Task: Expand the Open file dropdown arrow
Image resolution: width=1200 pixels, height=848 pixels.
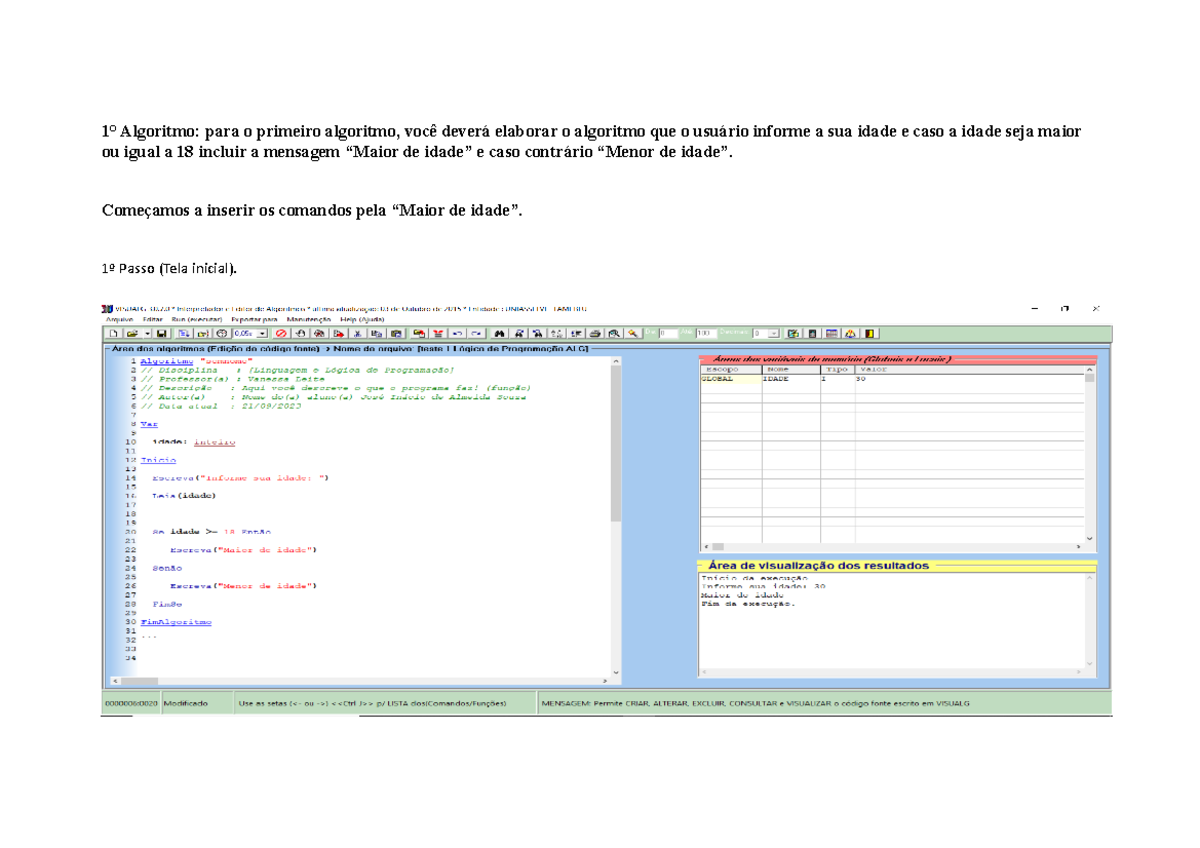Action: pos(147,333)
